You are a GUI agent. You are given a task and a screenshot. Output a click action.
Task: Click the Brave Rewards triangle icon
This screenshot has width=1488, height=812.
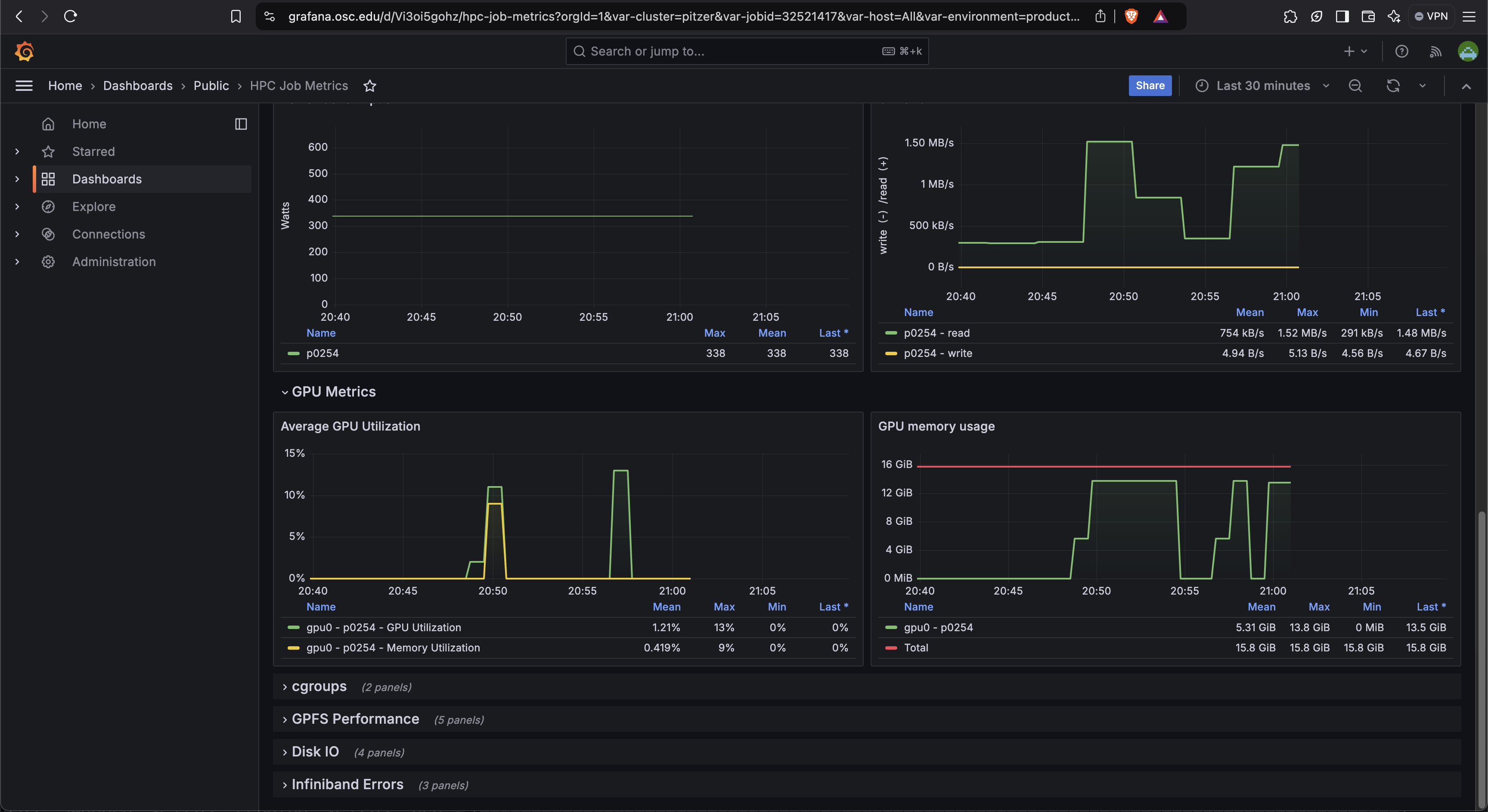pyautogui.click(x=1160, y=16)
